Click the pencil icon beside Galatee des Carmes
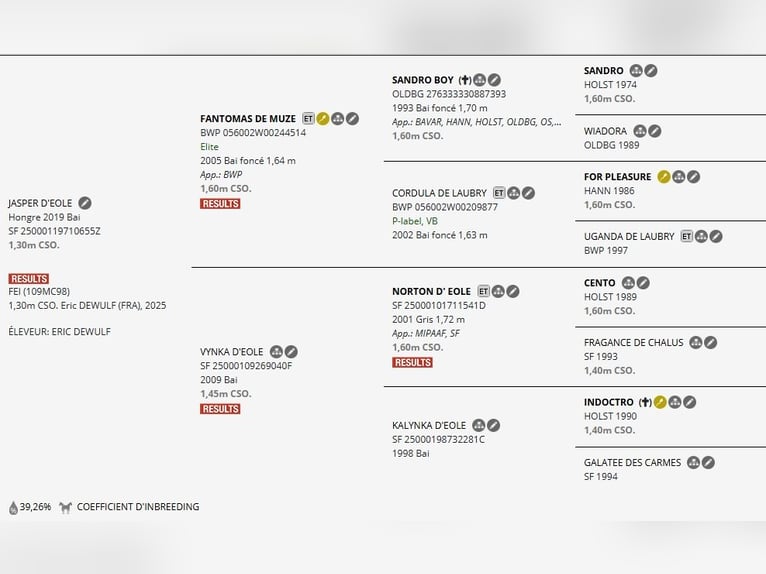The image size is (766, 574). pos(708,462)
